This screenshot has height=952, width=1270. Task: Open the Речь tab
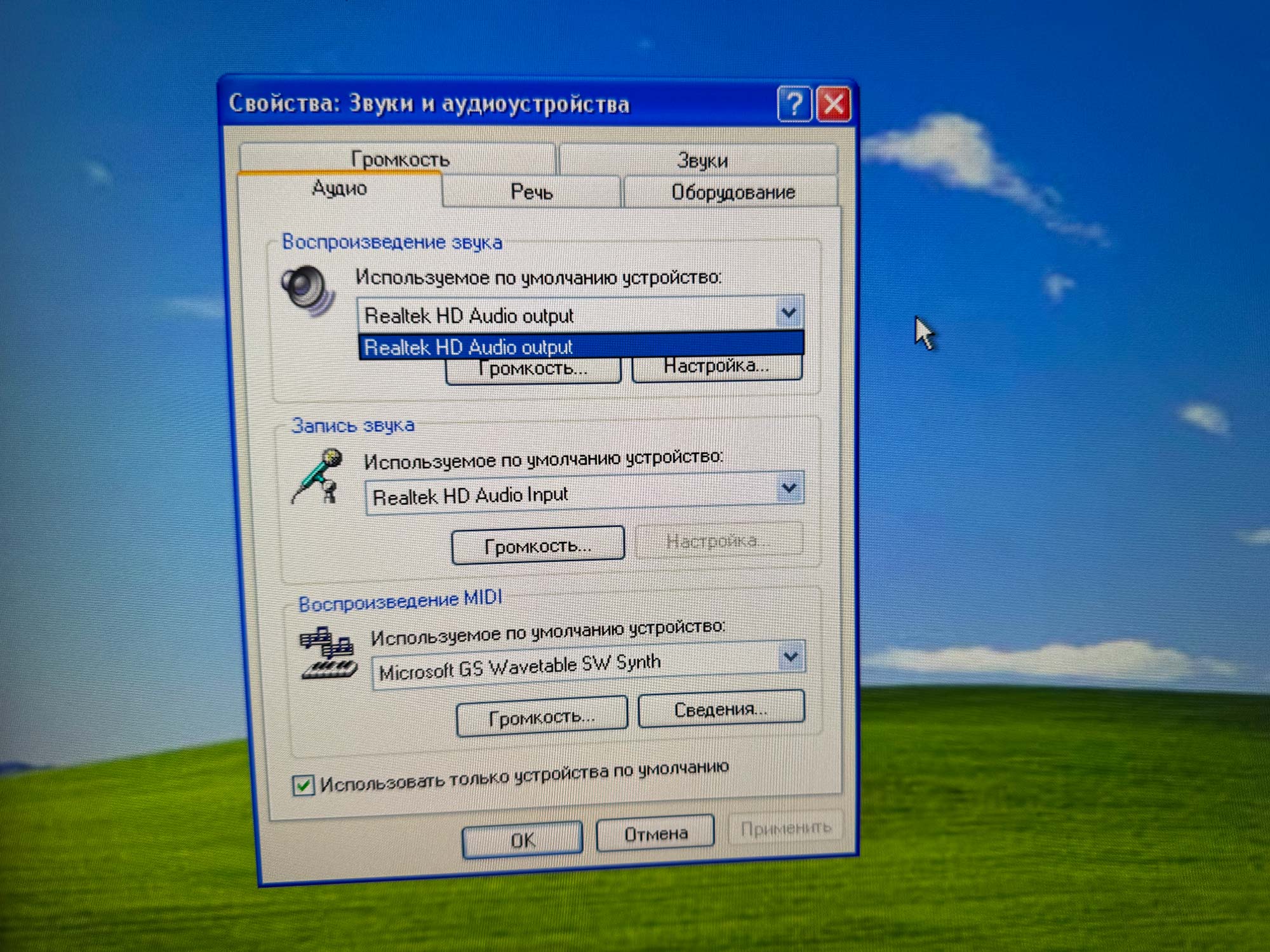pyautogui.click(x=531, y=192)
